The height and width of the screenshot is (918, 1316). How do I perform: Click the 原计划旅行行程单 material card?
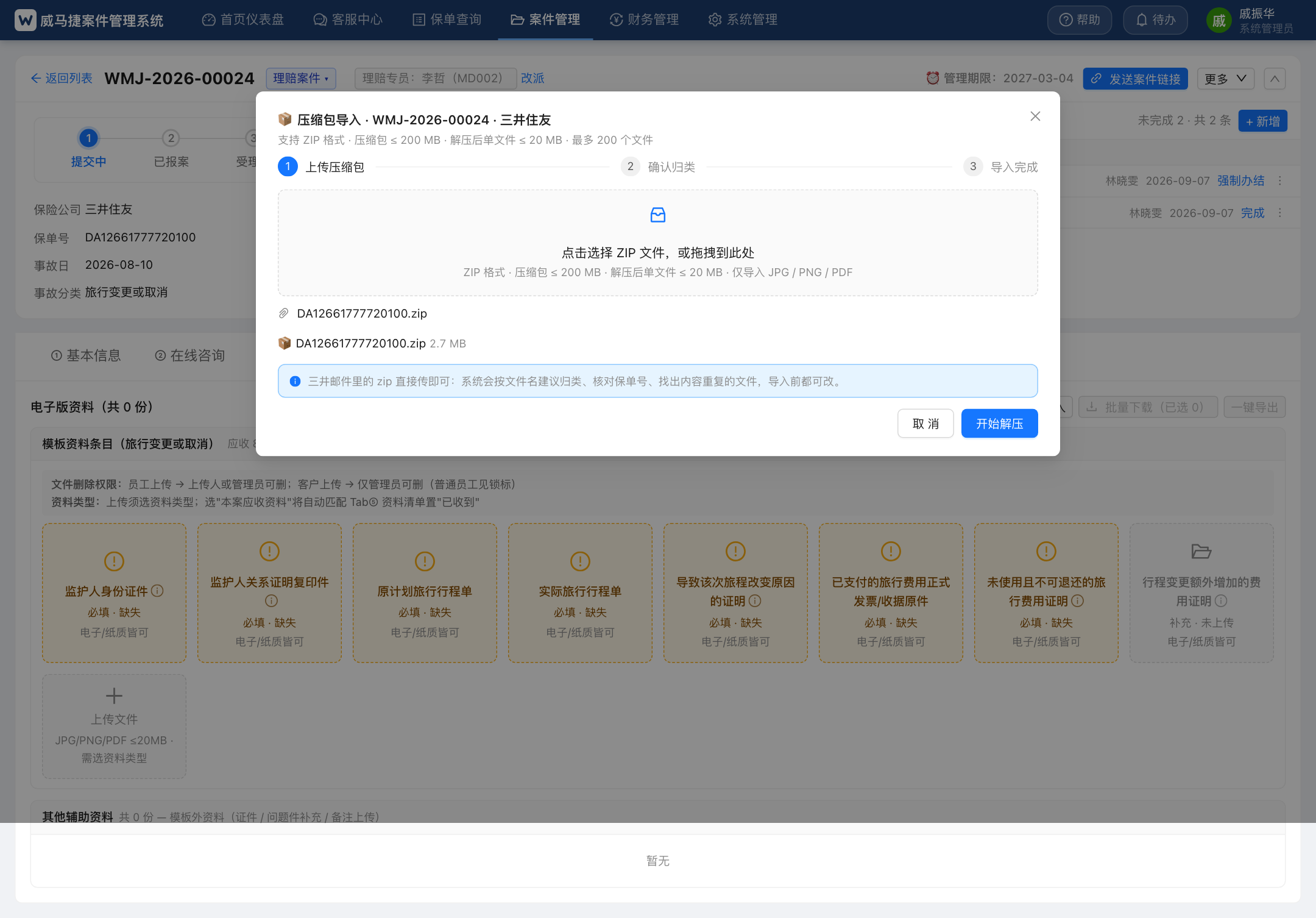click(x=425, y=592)
